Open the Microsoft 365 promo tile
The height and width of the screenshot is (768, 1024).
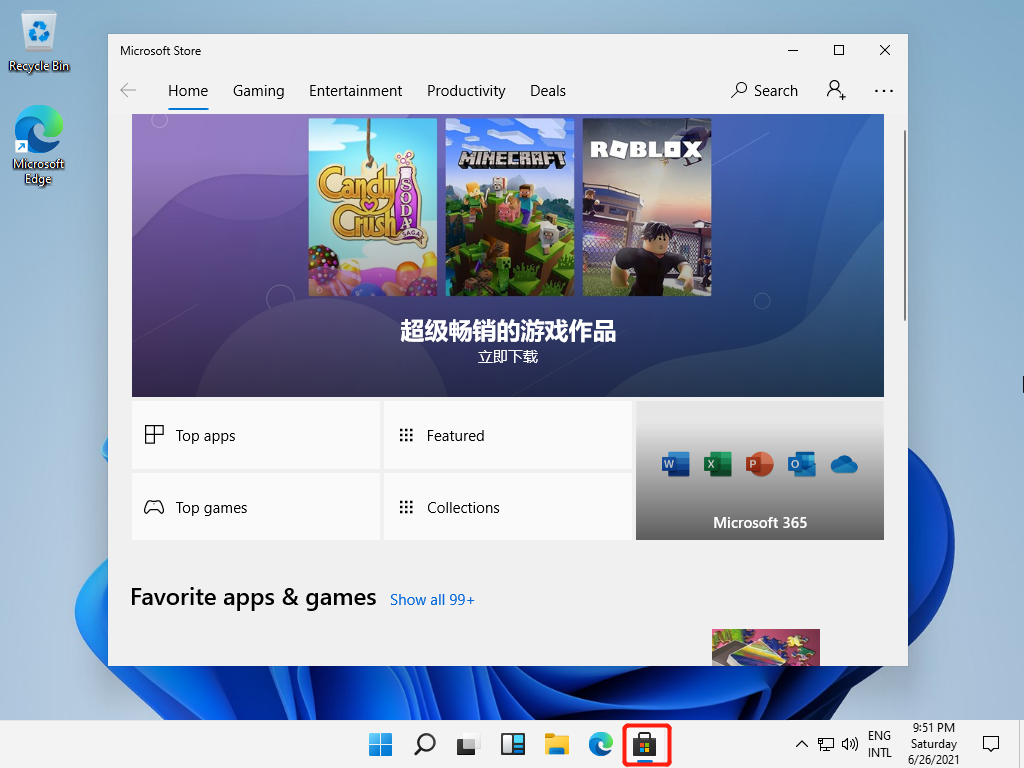pos(760,470)
